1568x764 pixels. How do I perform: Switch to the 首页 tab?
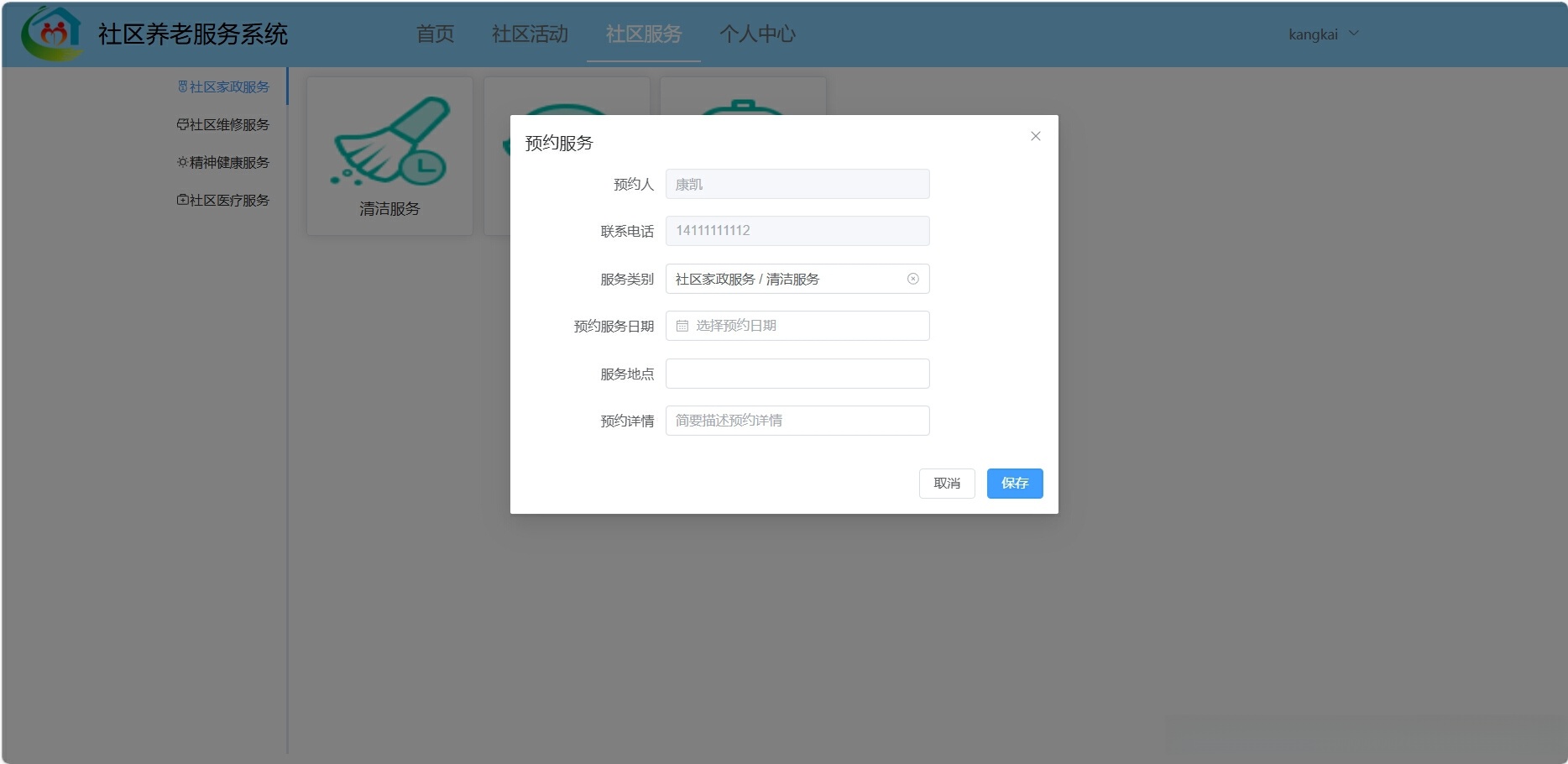pyautogui.click(x=434, y=34)
